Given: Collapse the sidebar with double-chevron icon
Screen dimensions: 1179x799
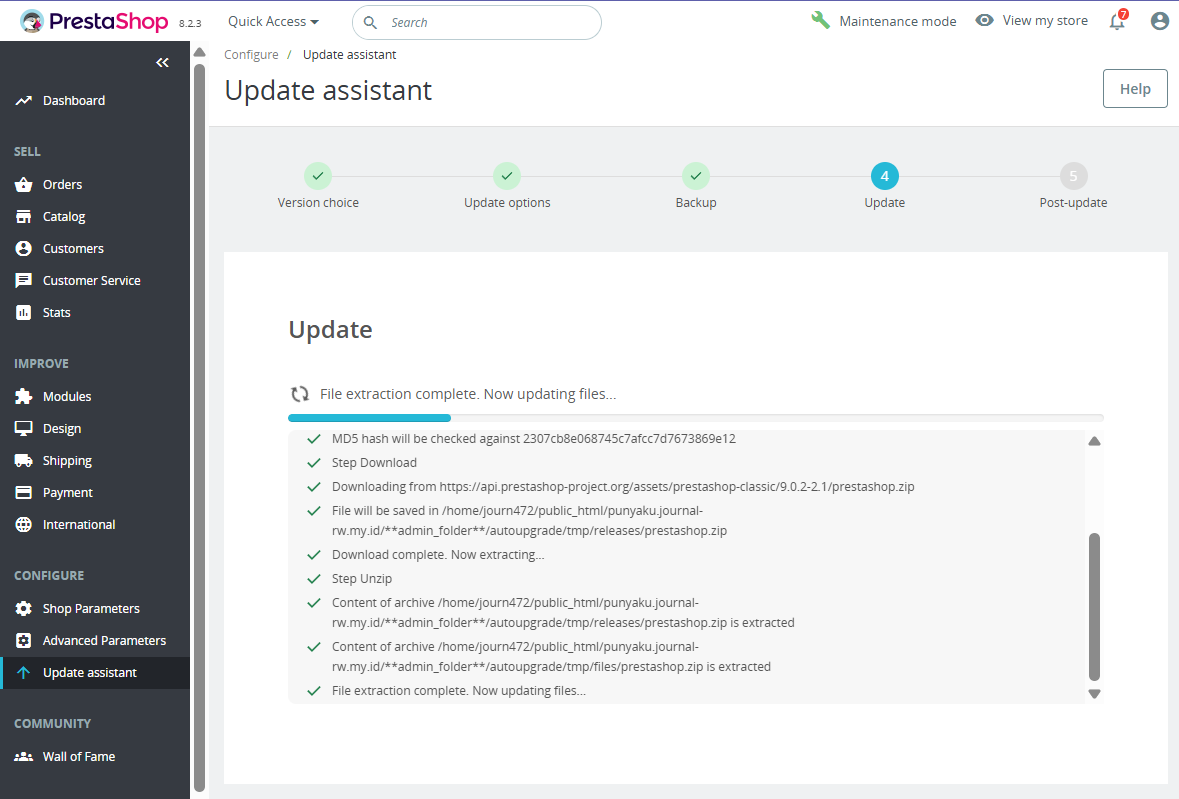Looking at the screenshot, I should pyautogui.click(x=162, y=63).
